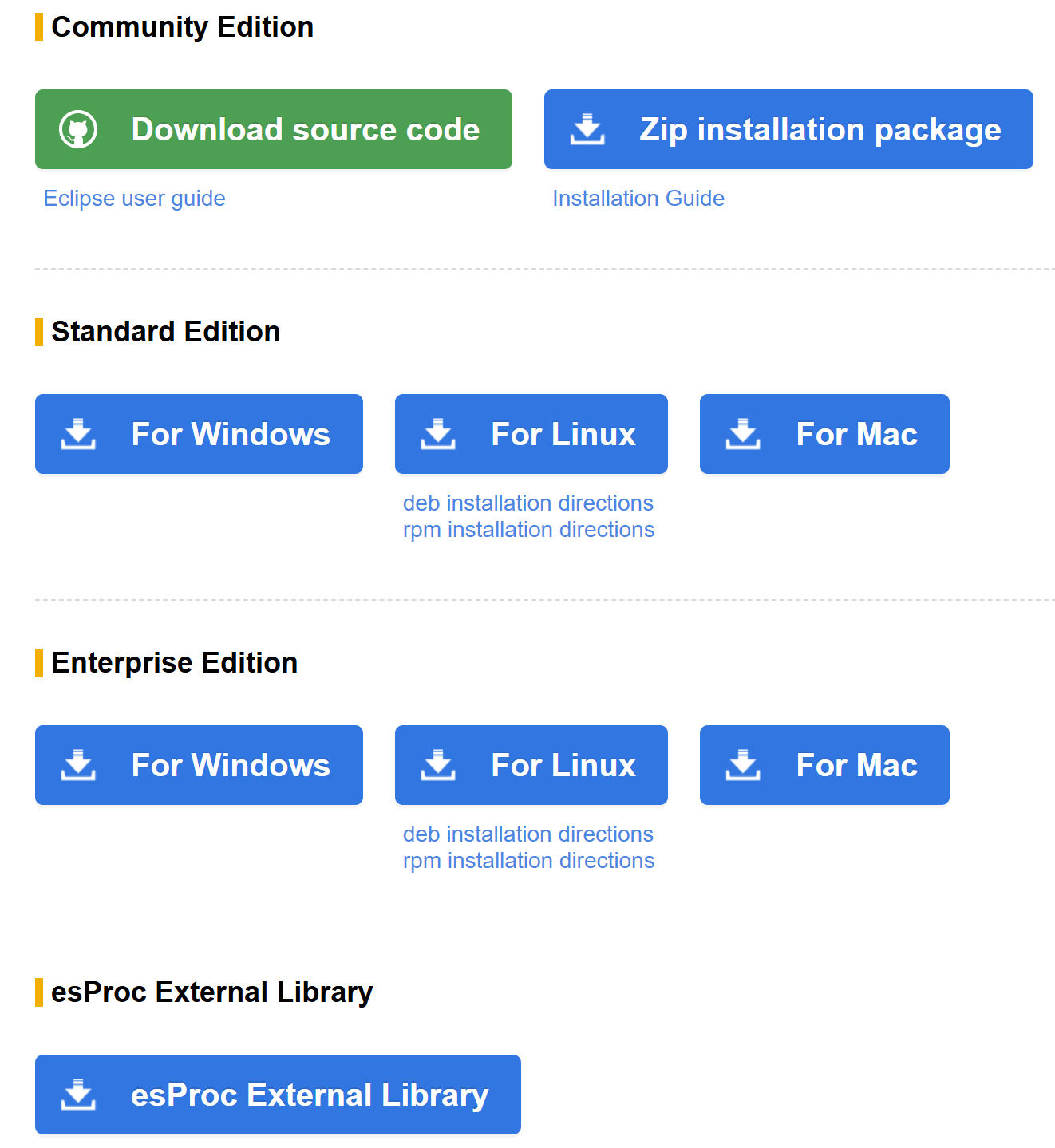View Standard Edition deb installation directions

[528, 503]
